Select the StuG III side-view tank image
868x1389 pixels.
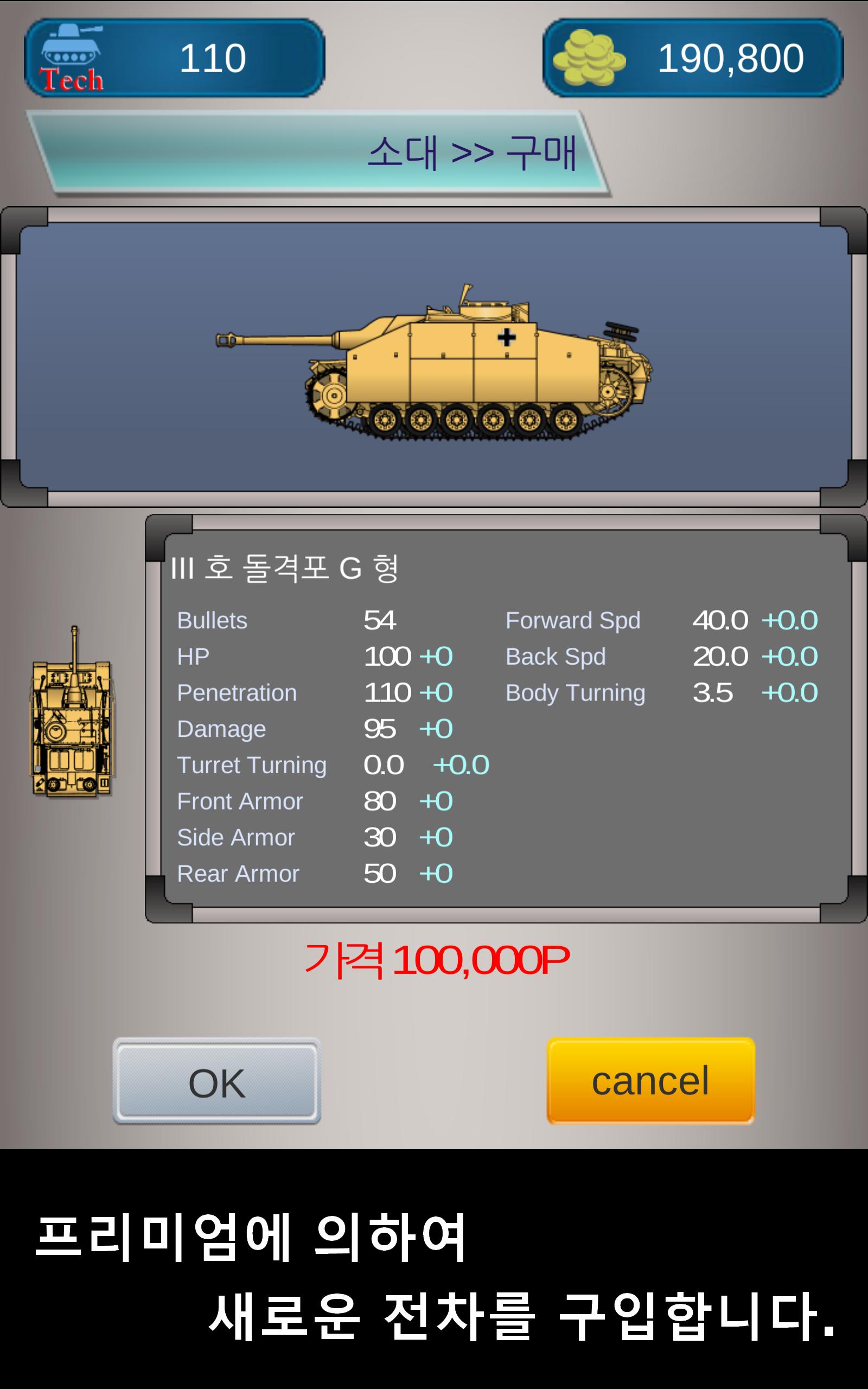tap(434, 361)
